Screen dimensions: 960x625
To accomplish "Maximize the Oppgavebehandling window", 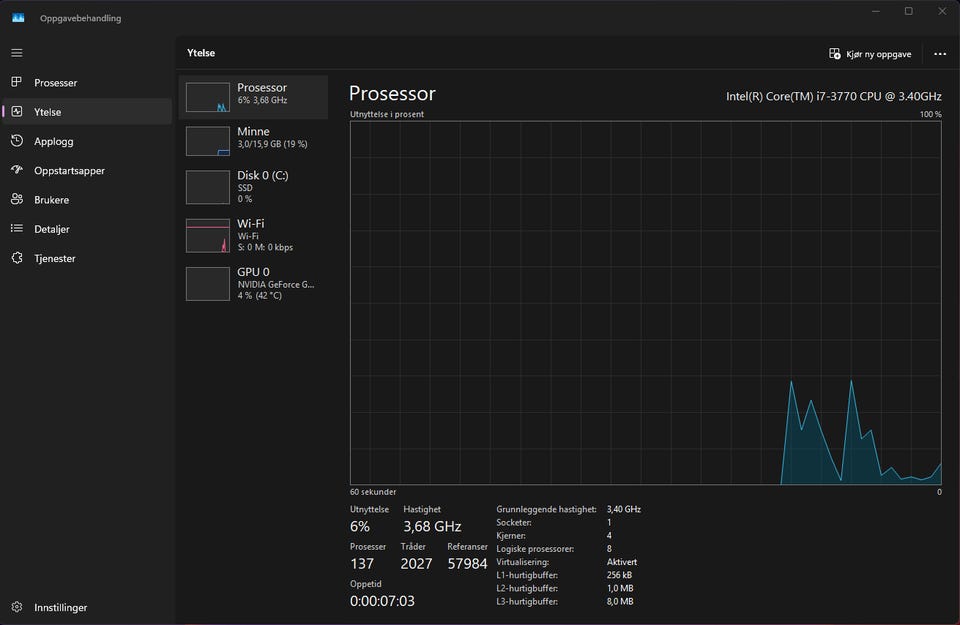I will (x=908, y=11).
